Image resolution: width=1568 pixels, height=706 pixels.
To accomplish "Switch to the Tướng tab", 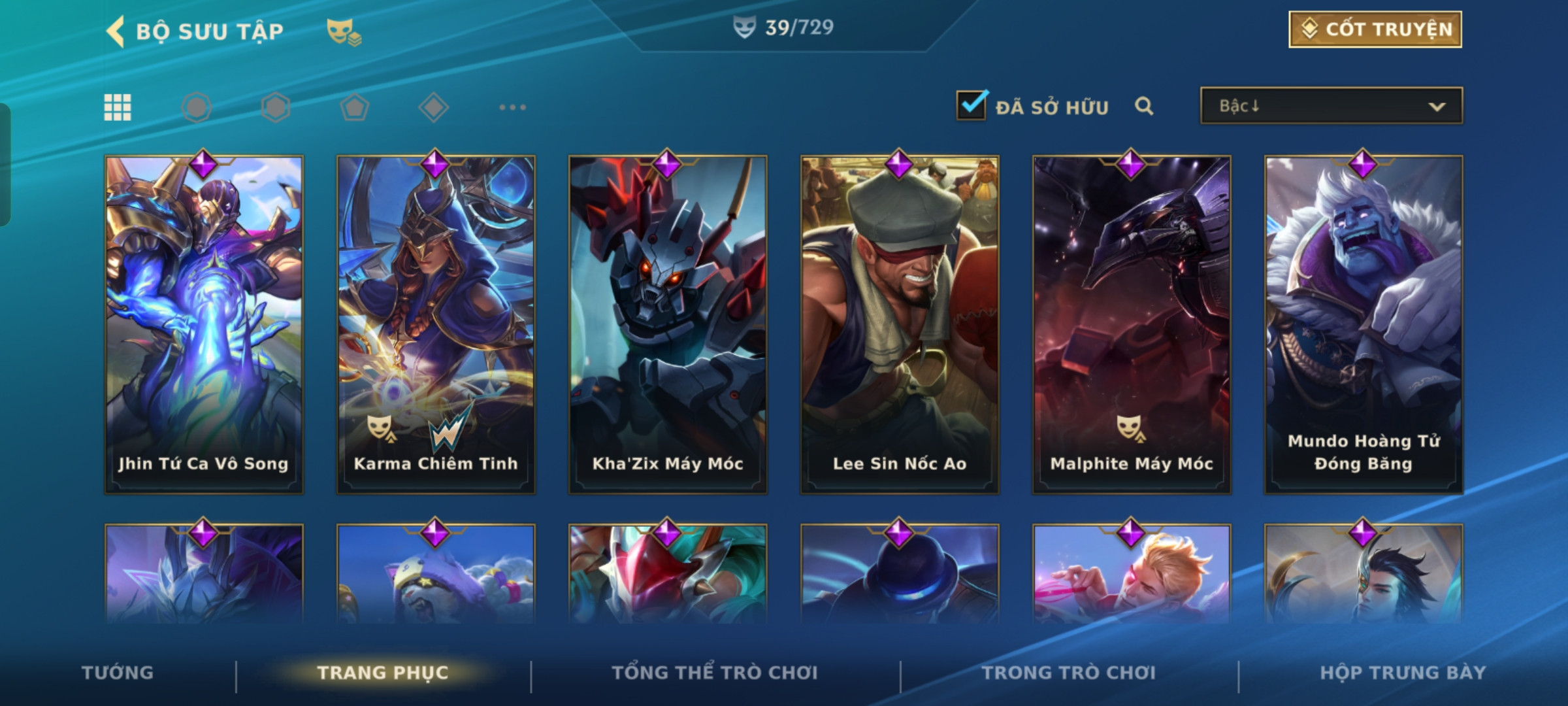I will tap(118, 673).
